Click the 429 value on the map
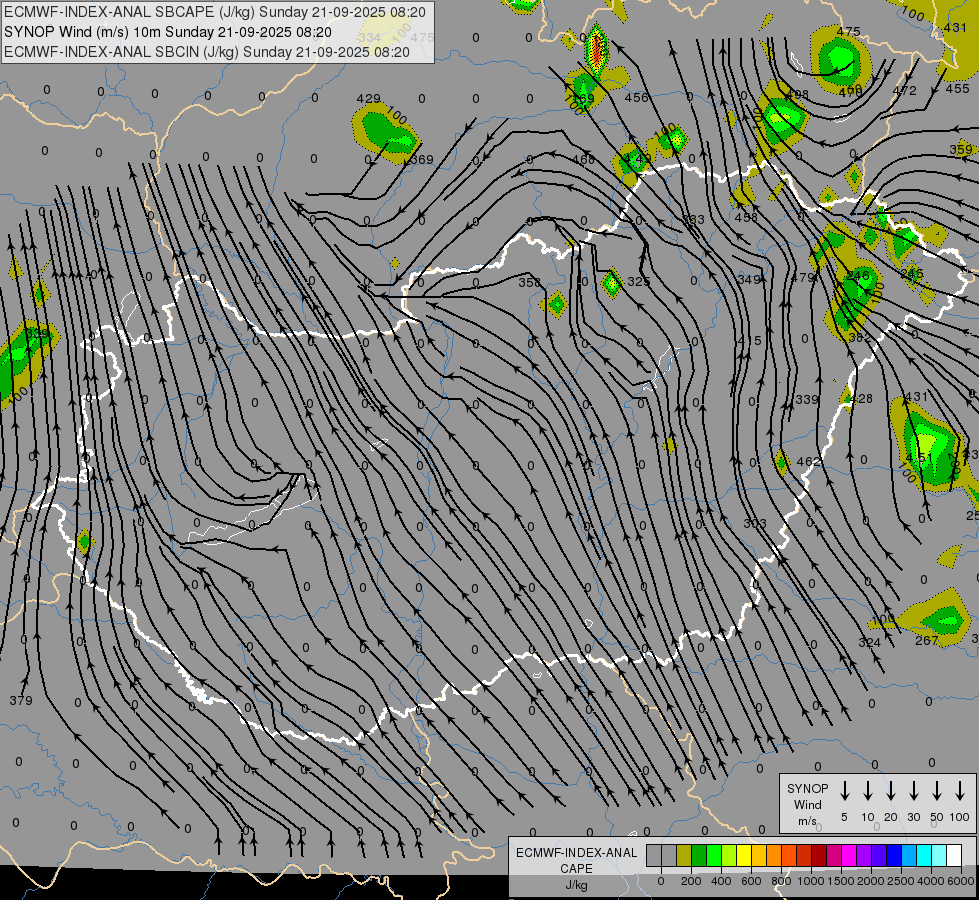The height and width of the screenshot is (900, 979). (368, 99)
